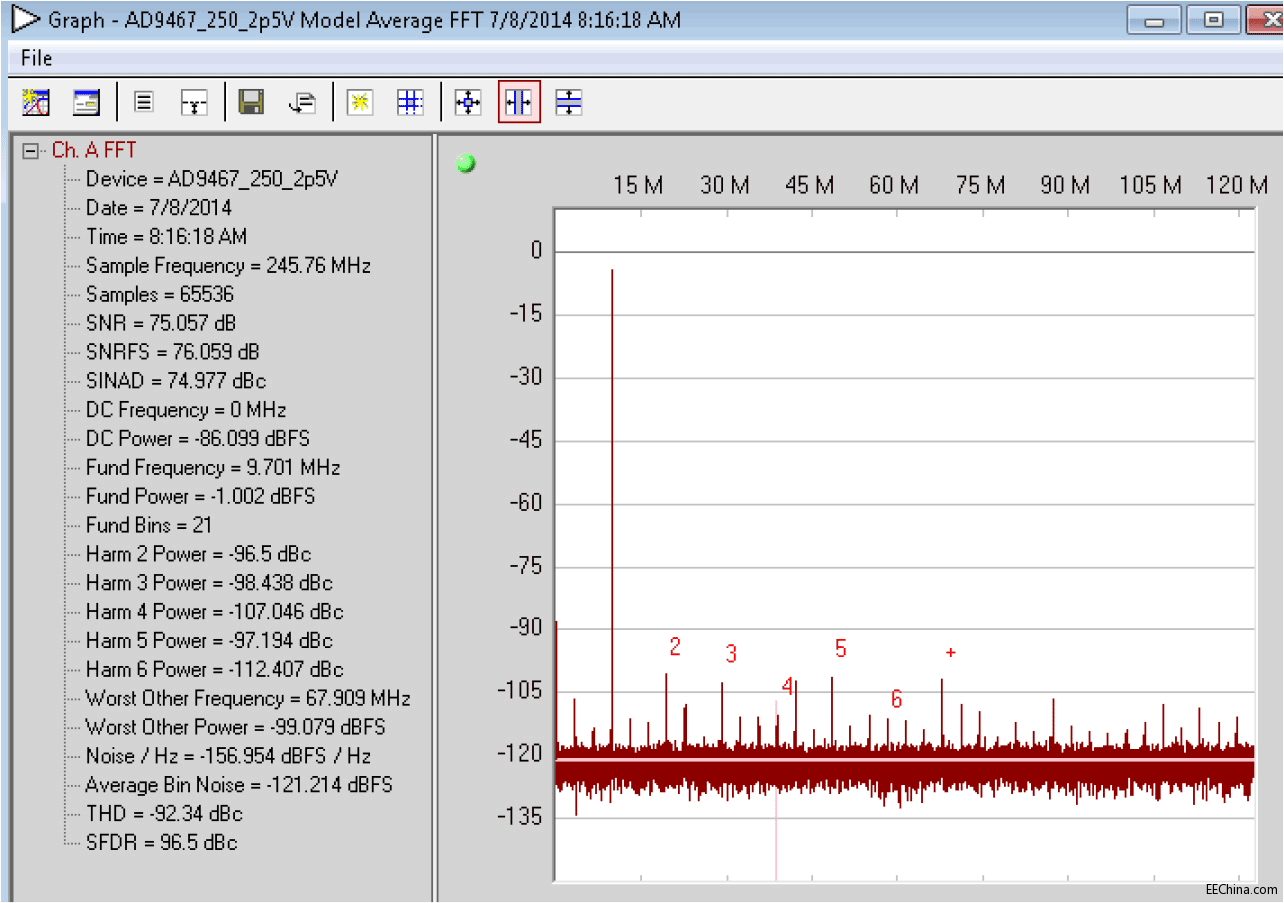Select the SINAD = 74.977 dBc row

tap(176, 381)
